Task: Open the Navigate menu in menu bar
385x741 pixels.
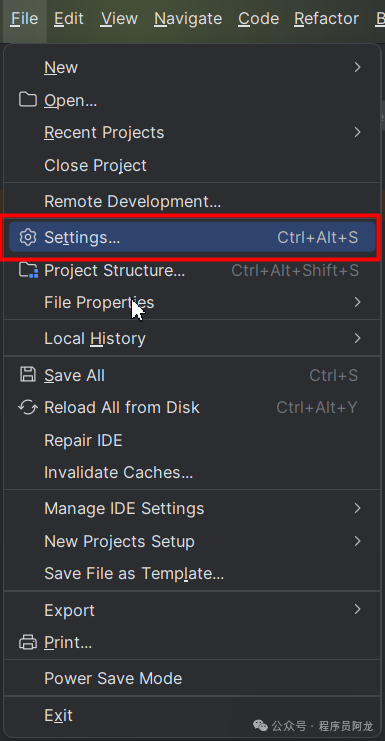Action: point(188,19)
